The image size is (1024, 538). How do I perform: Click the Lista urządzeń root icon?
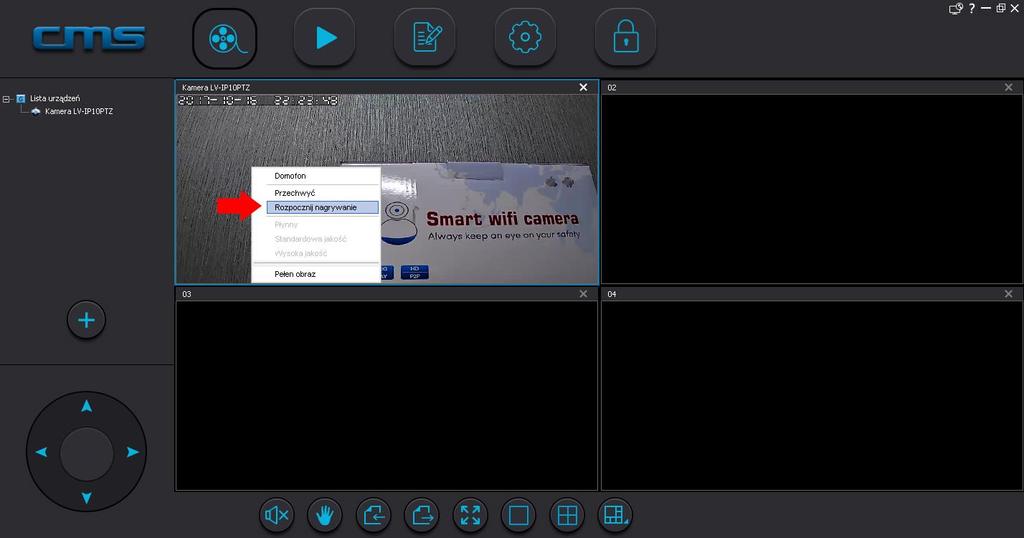(21, 99)
